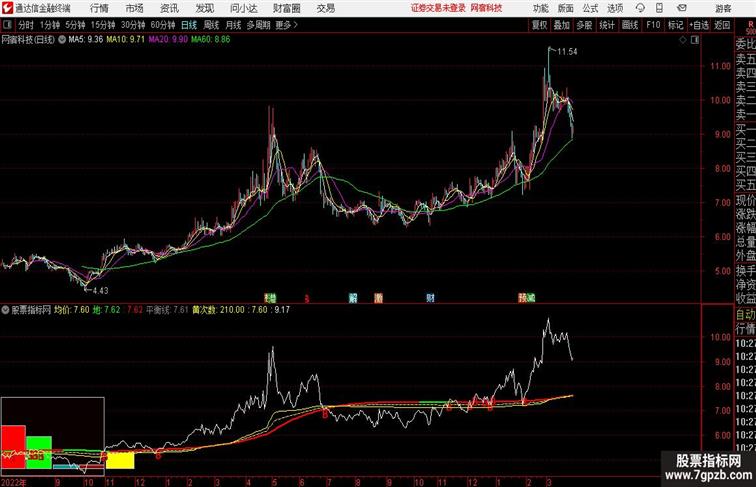Click the 复权 toolbar button

click(x=540, y=25)
